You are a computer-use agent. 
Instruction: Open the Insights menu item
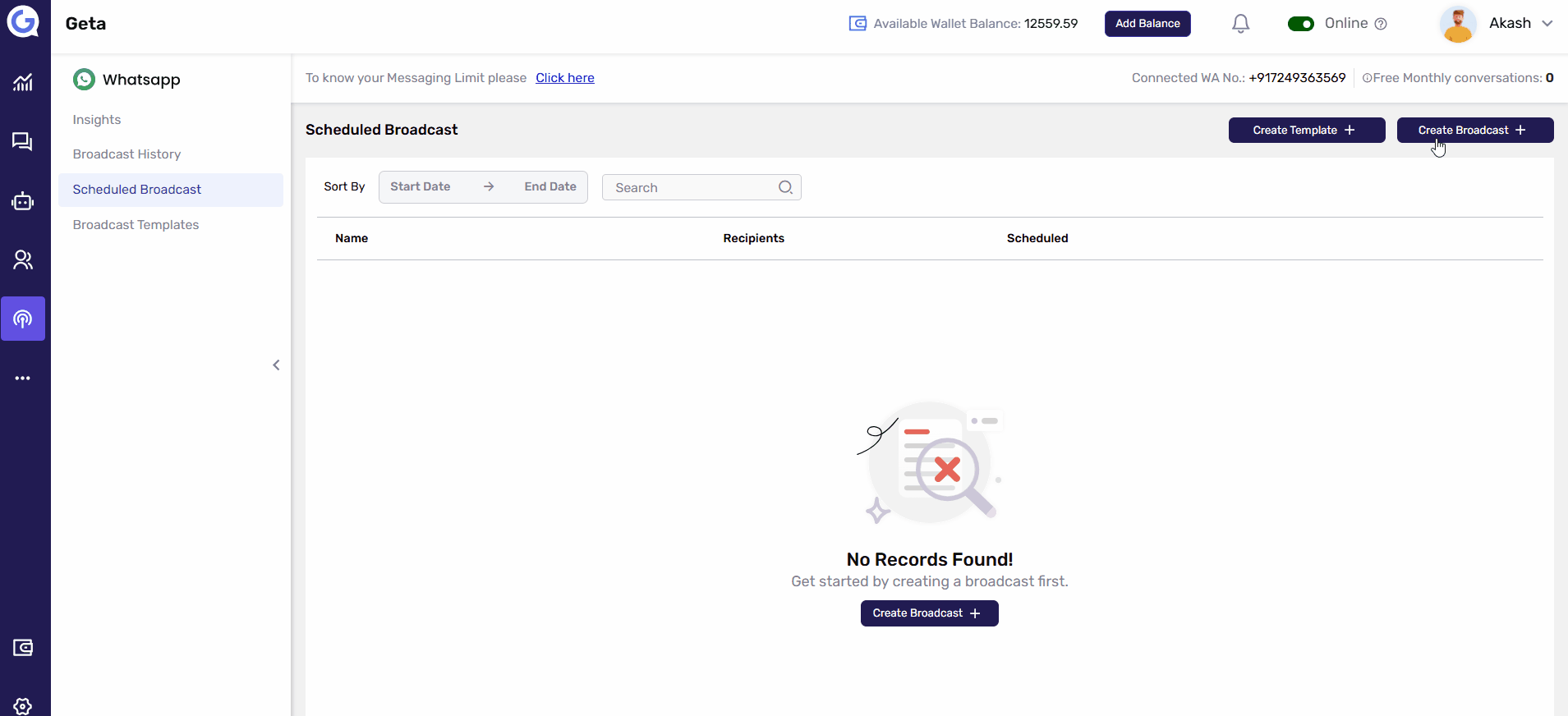point(97,120)
